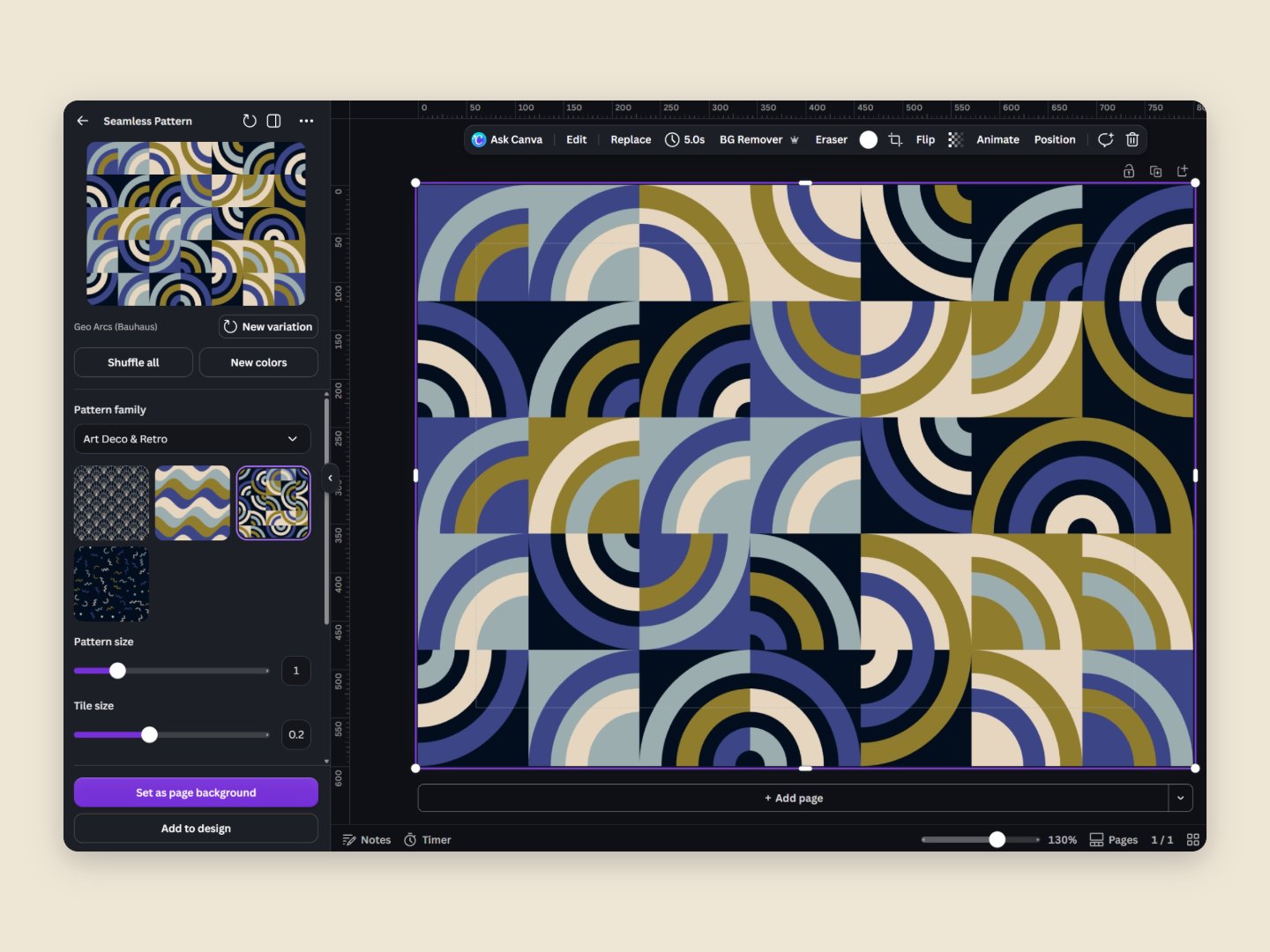1270x952 pixels.
Task: Collapse the side panel with arrow handle
Action: click(331, 478)
